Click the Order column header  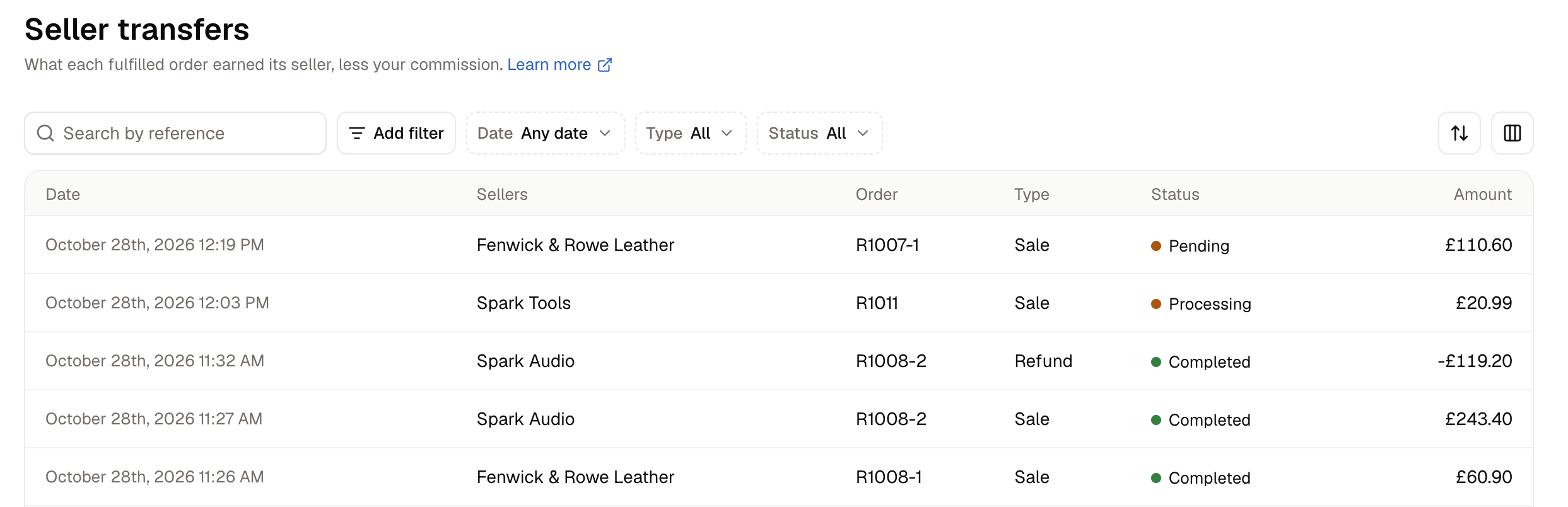pyautogui.click(x=876, y=194)
